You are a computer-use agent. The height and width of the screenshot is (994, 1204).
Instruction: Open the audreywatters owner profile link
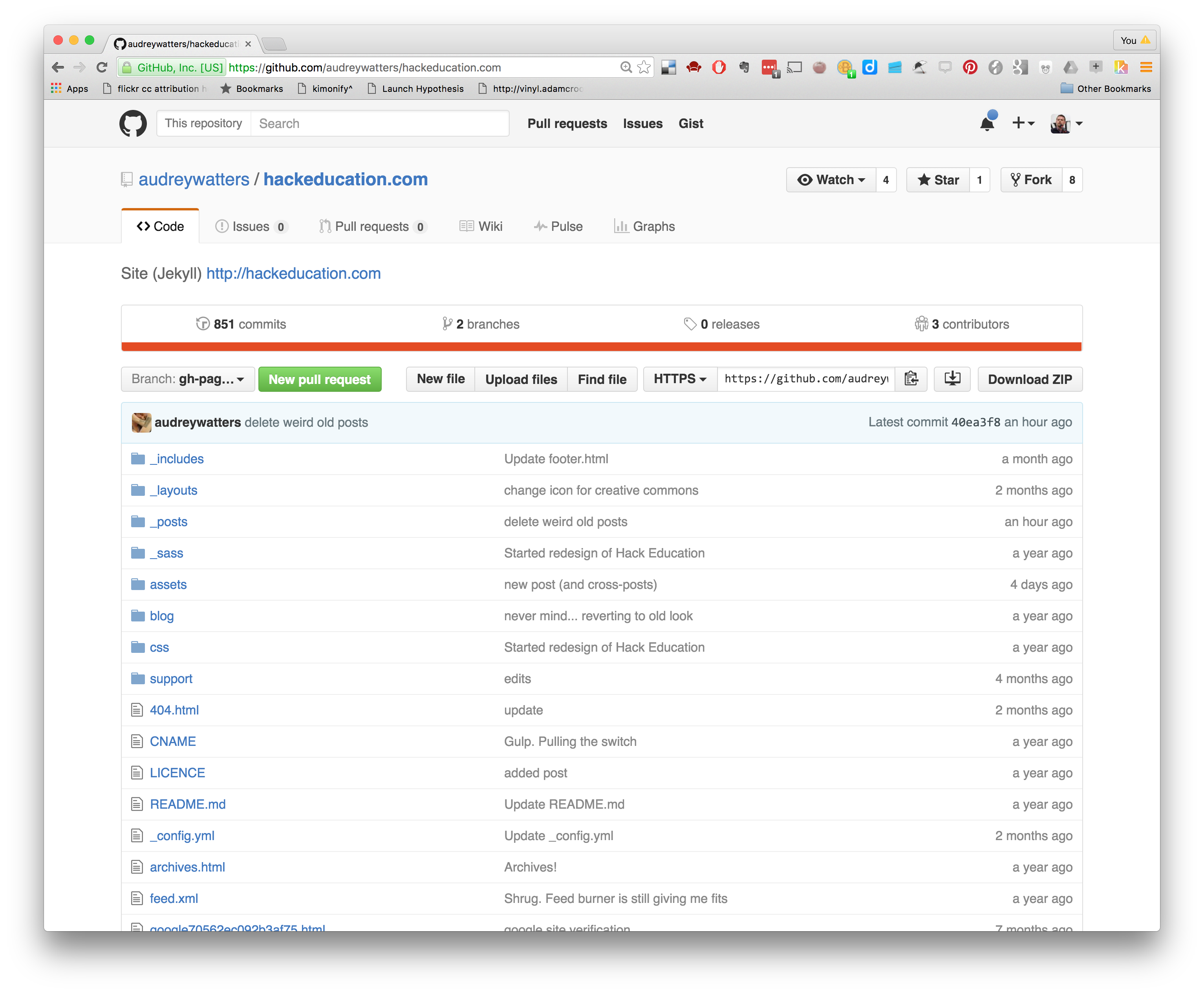pos(194,179)
